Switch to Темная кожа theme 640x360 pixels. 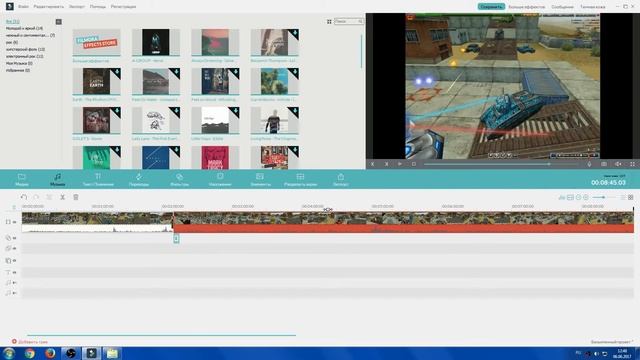tap(593, 7)
